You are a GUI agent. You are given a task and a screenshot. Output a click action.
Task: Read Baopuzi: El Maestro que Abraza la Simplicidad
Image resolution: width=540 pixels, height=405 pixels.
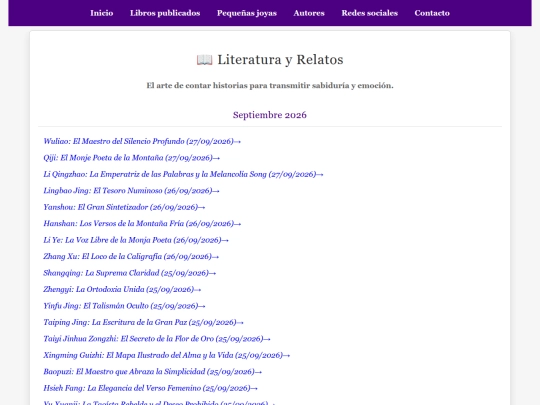152,372
